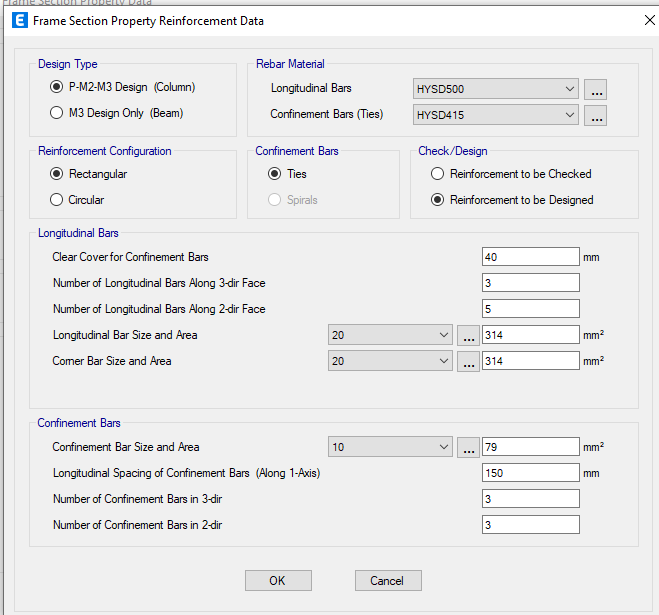
Task: Open Confinement Bars (Ties) material dropdown HYSD415
Action: pyautogui.click(x=496, y=115)
